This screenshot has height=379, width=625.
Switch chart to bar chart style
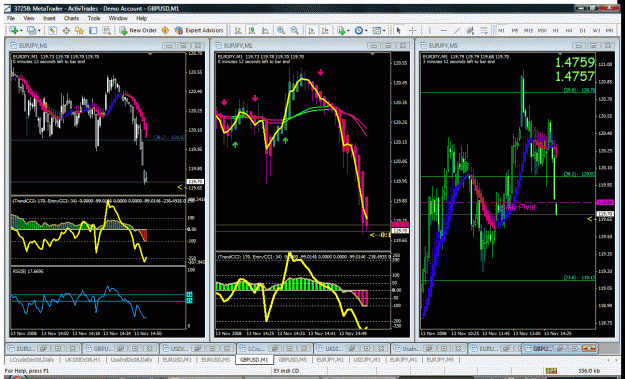[x=238, y=30]
